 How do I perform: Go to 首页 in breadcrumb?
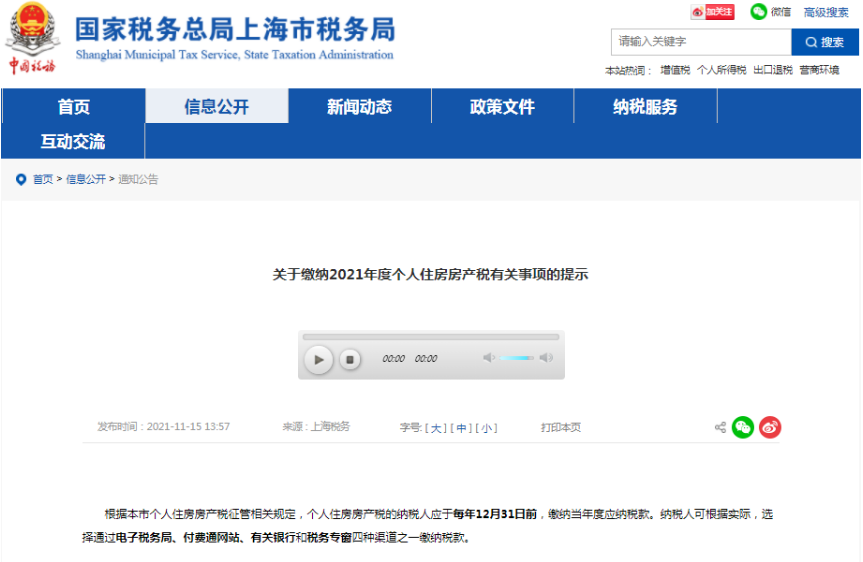(x=43, y=179)
